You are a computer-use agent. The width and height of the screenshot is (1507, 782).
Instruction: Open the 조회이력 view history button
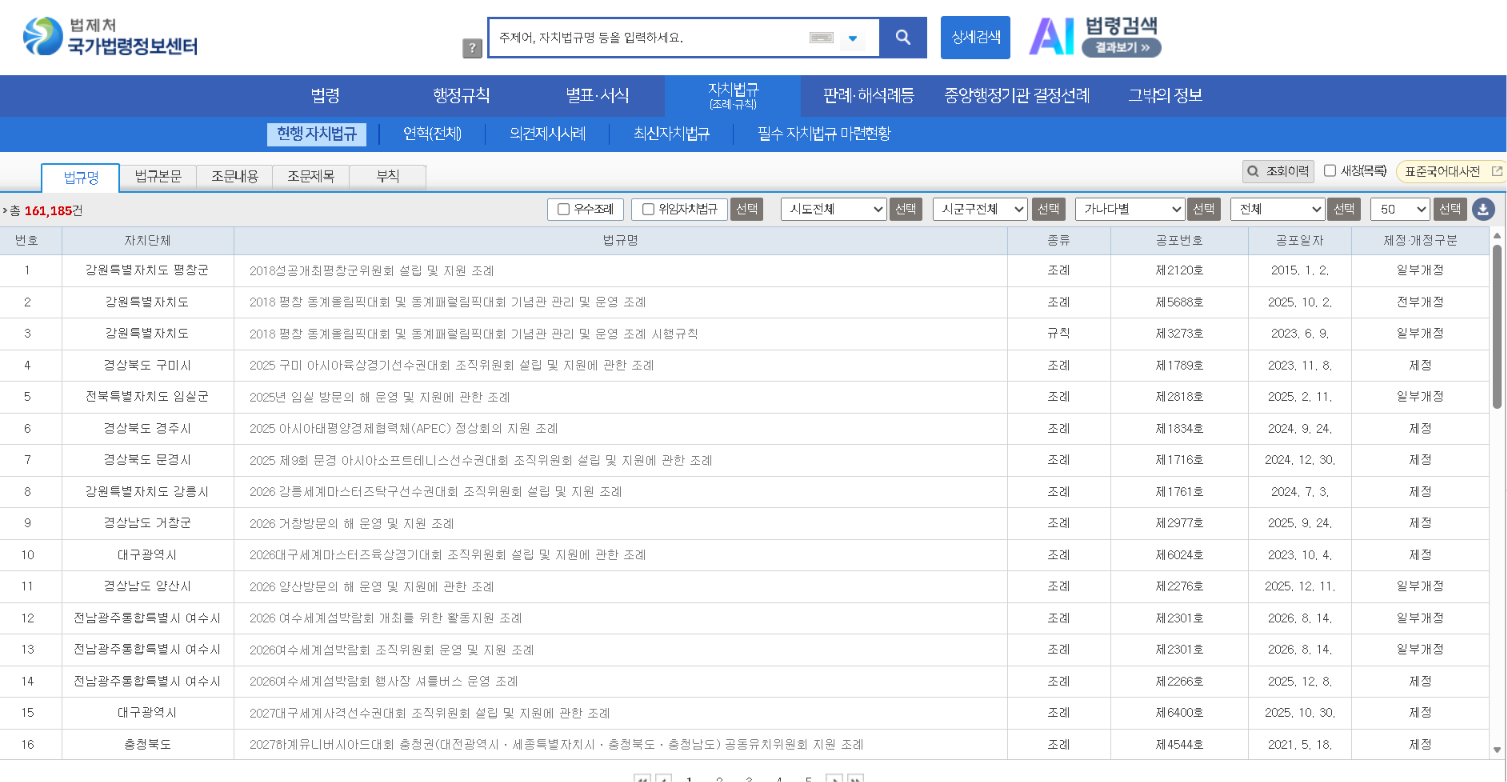point(1278,171)
